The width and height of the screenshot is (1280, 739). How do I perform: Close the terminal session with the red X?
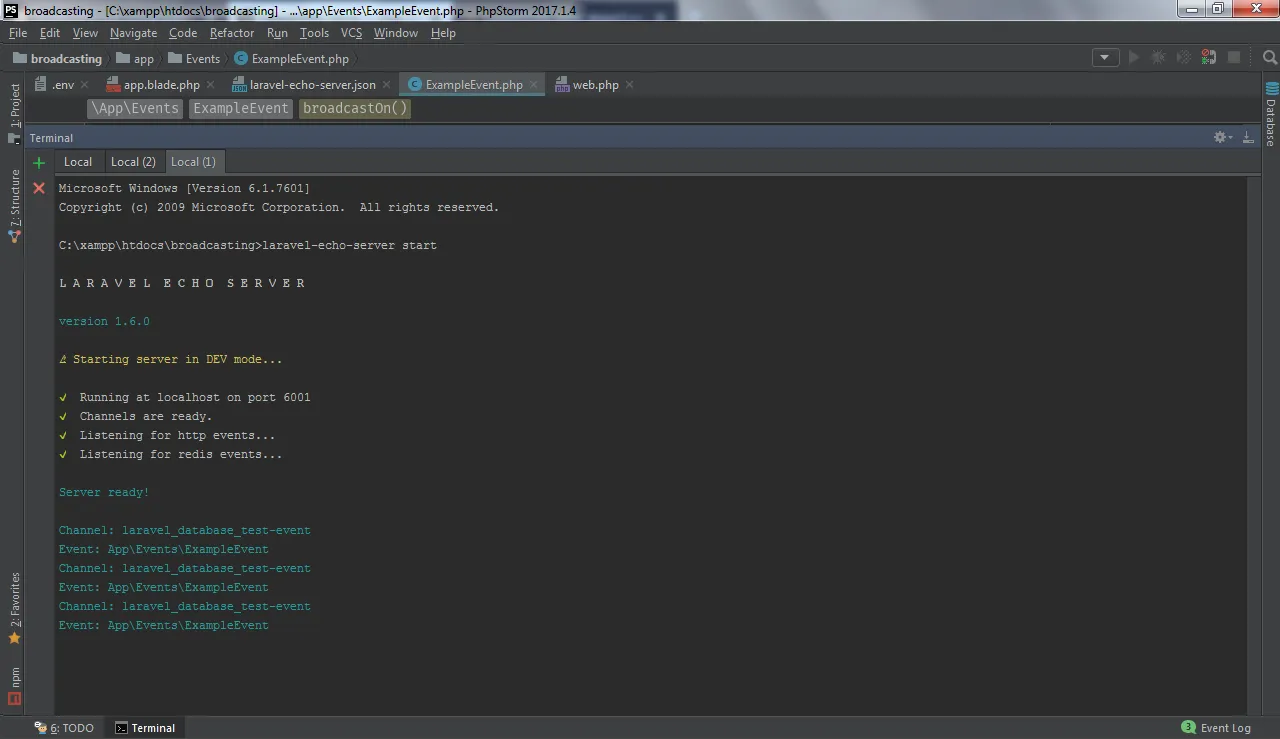39,188
